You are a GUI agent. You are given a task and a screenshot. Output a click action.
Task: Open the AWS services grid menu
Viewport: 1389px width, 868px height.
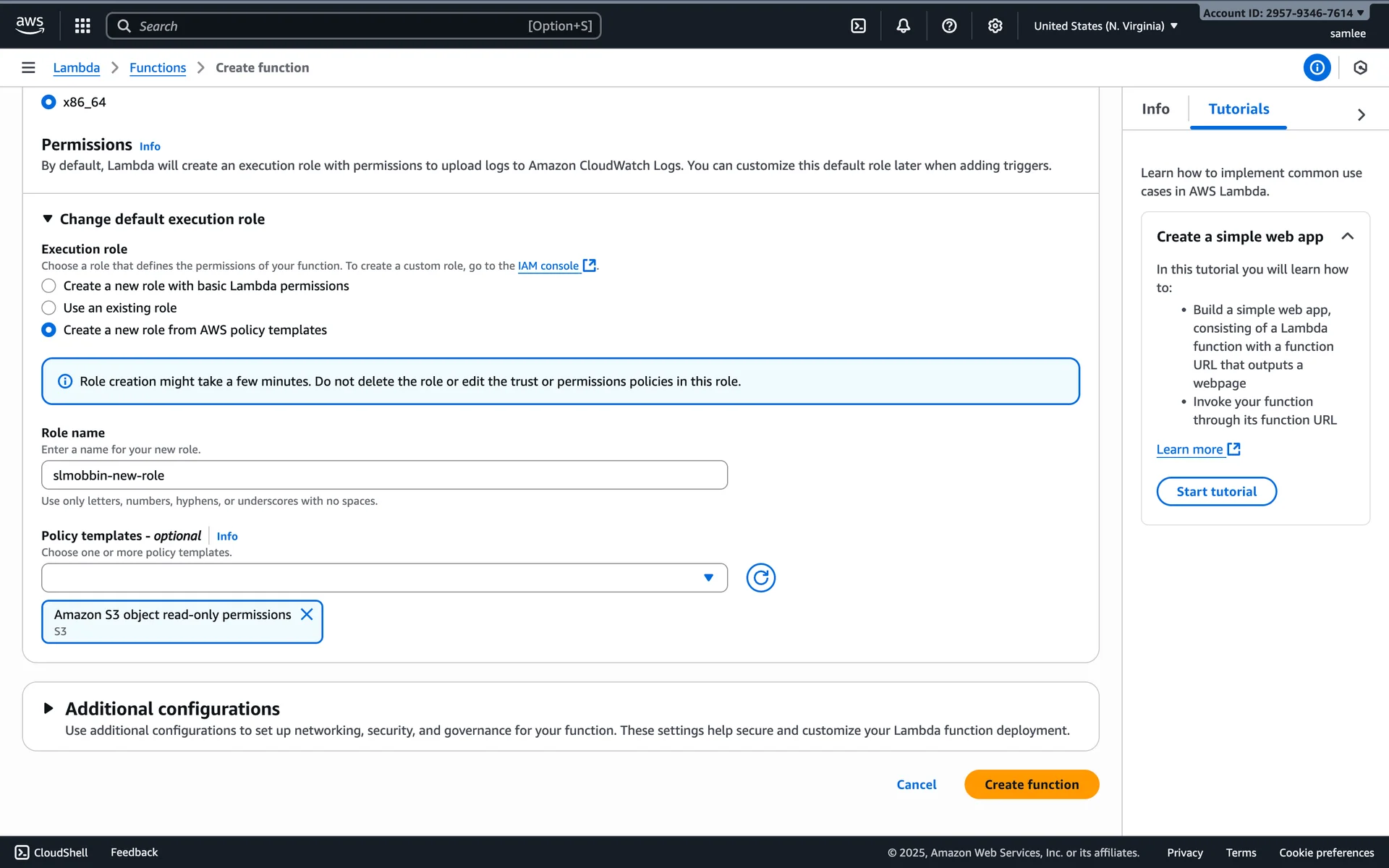point(82,26)
